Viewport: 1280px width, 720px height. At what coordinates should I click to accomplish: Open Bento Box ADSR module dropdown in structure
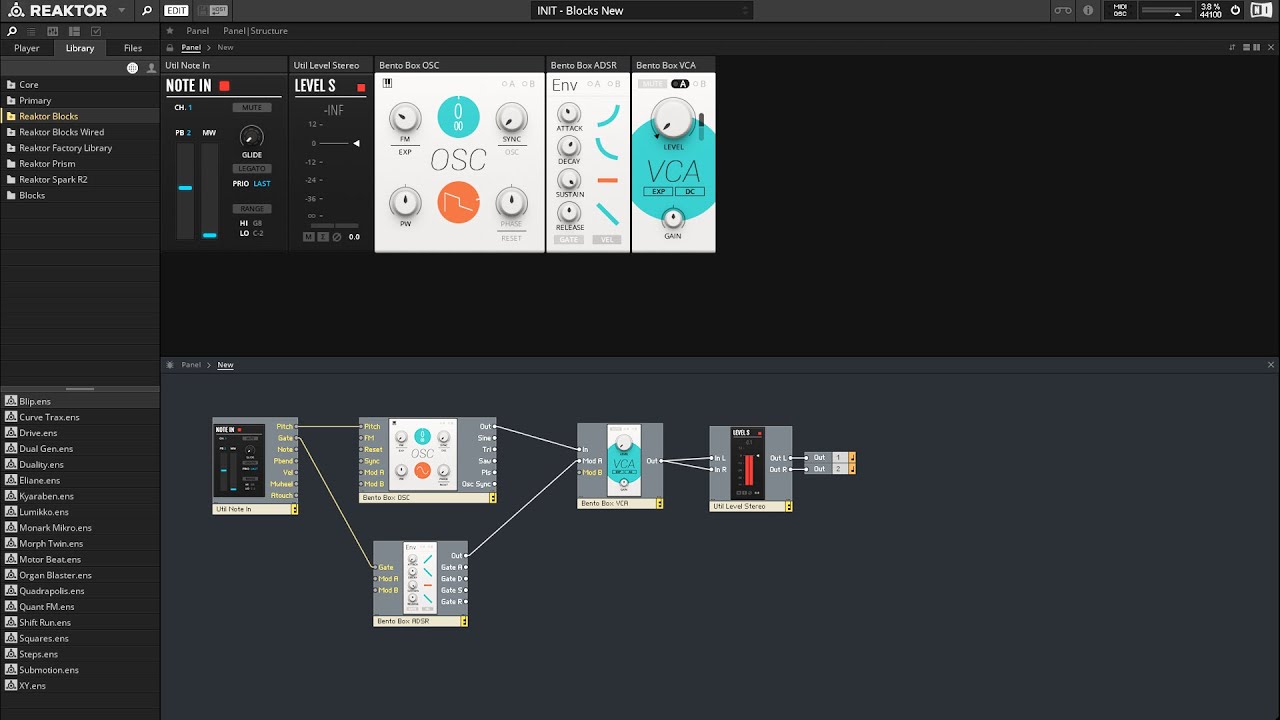click(x=464, y=621)
